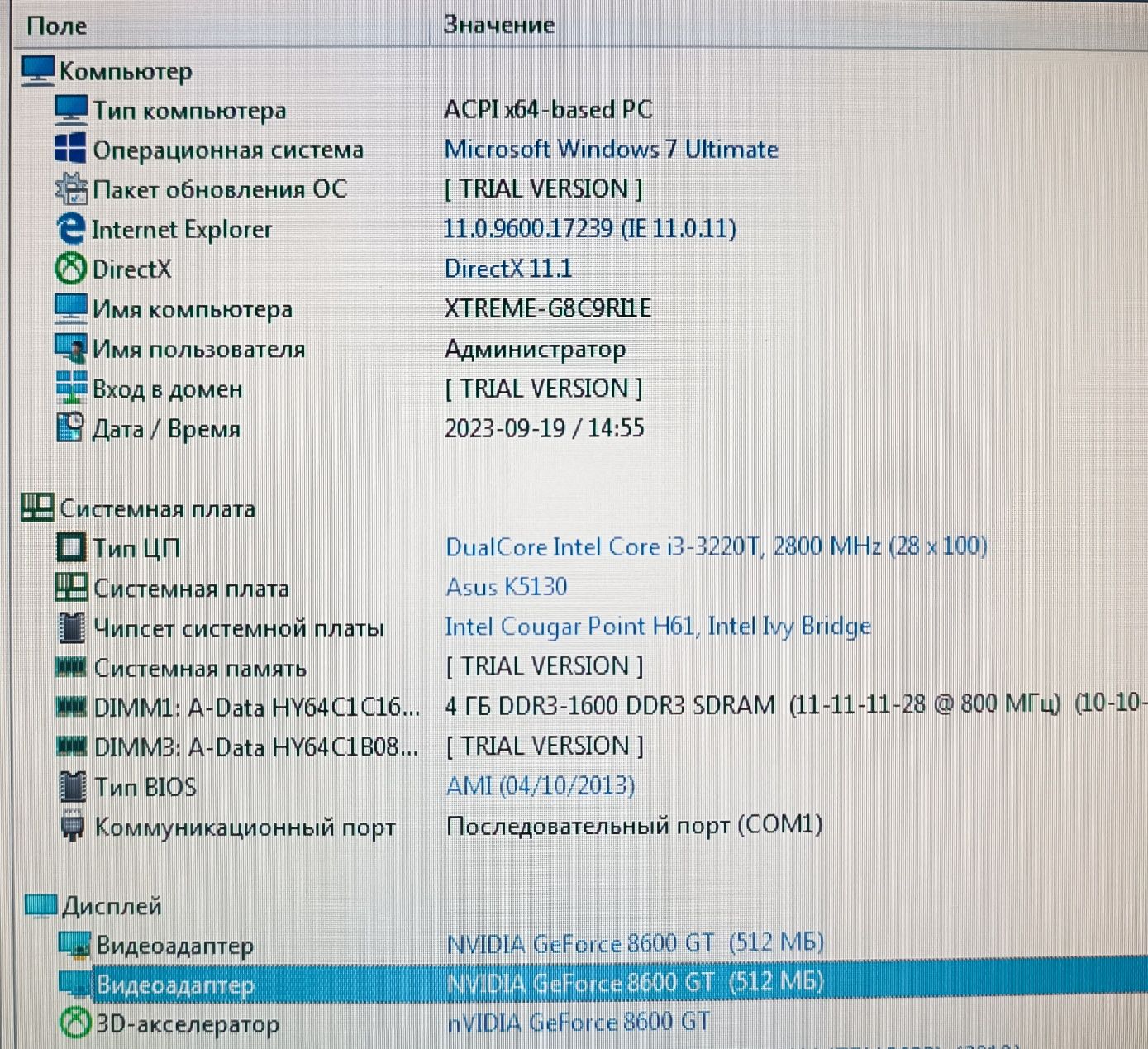Click the 4 ГБ DDR3-1600 DDR3 SDRAM value
1148x1049 pixels.
click(796, 705)
